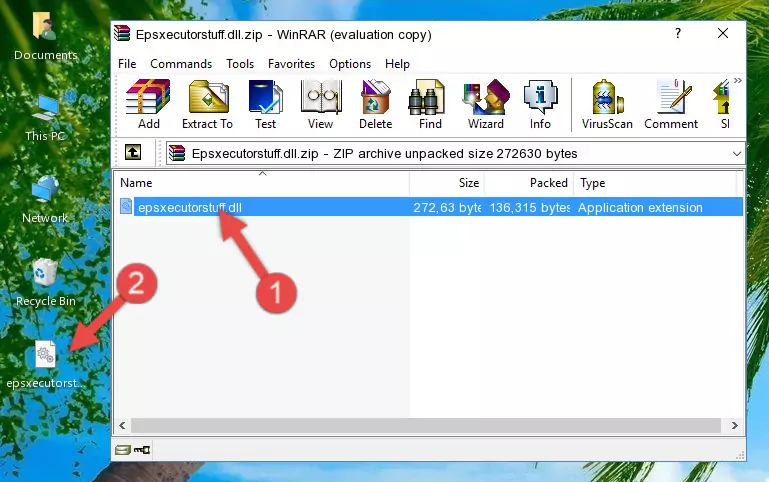The height and width of the screenshot is (482, 769).
Task: Click the WinRAR title bar app icon
Action: pyautogui.click(x=122, y=33)
